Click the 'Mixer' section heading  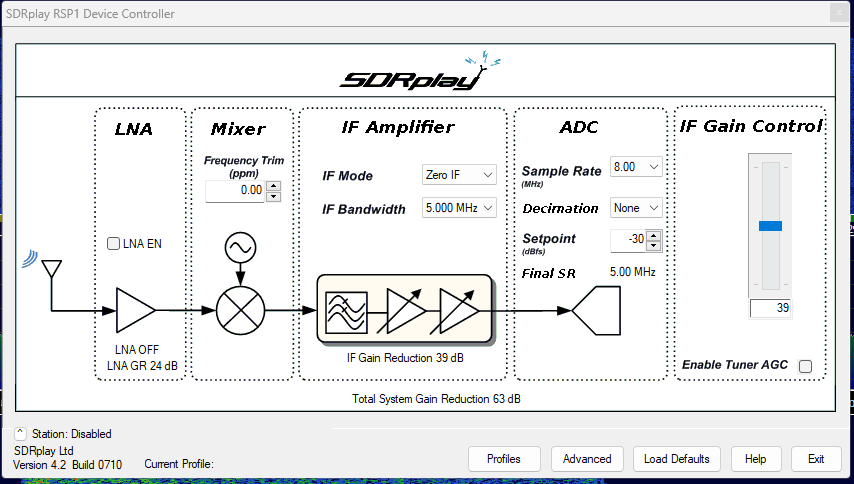[239, 129]
